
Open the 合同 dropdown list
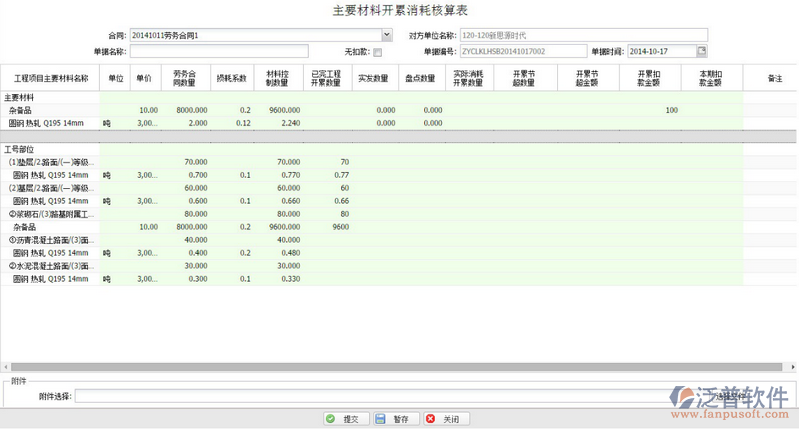click(385, 35)
